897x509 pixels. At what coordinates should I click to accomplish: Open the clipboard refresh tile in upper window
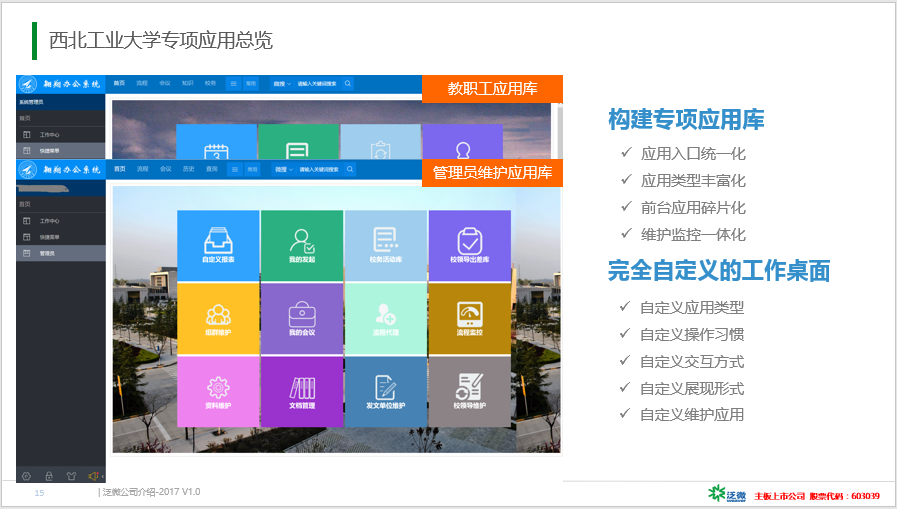(x=380, y=142)
